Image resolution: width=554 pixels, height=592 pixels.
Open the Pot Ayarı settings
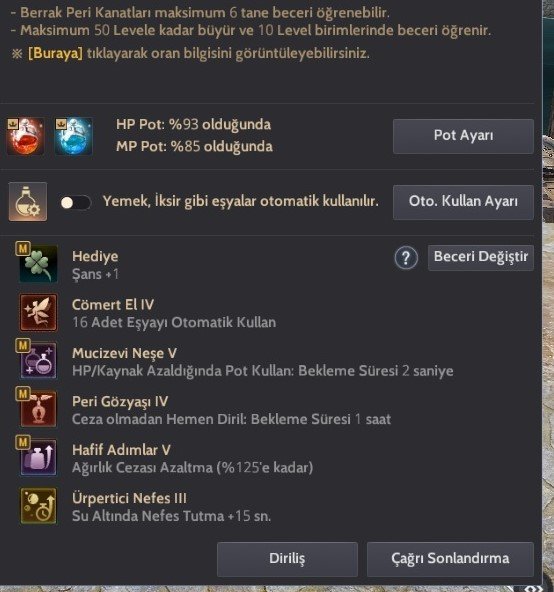click(x=463, y=136)
